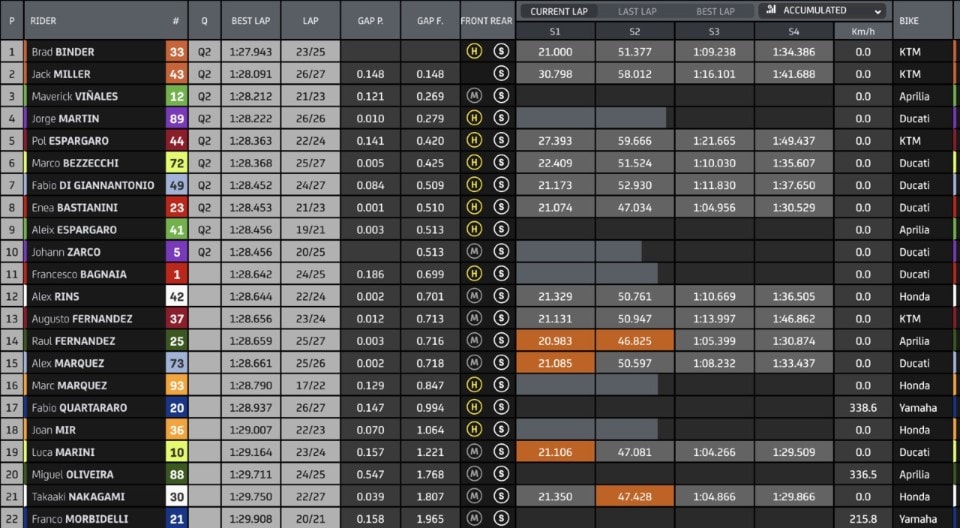Click Marc Marquez's hard front tyre icon
Viewport: 960px width, 528px height.
coord(474,385)
